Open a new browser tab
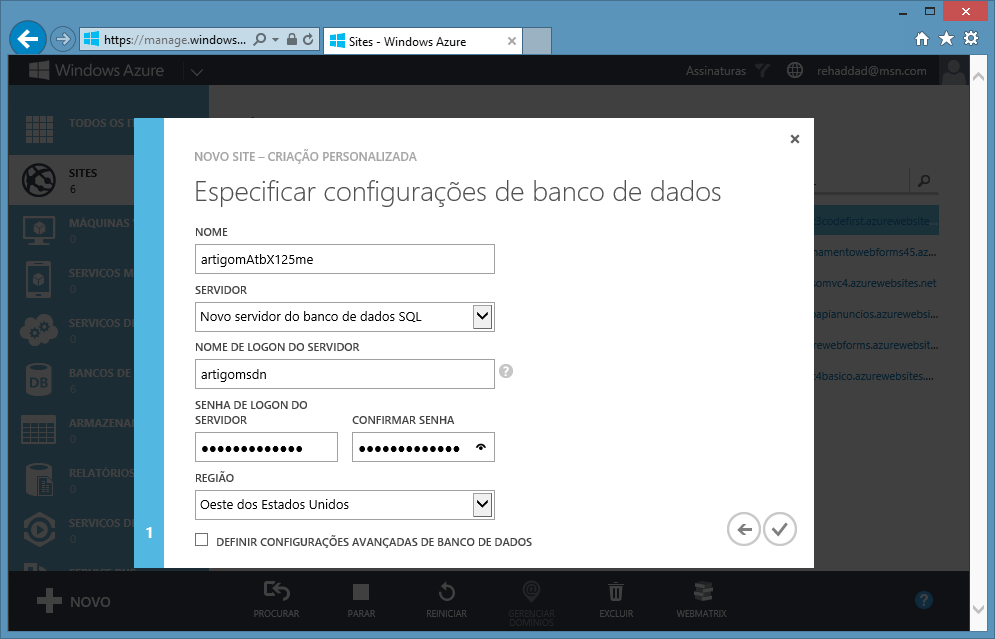The width and height of the screenshot is (995, 639). (537, 41)
